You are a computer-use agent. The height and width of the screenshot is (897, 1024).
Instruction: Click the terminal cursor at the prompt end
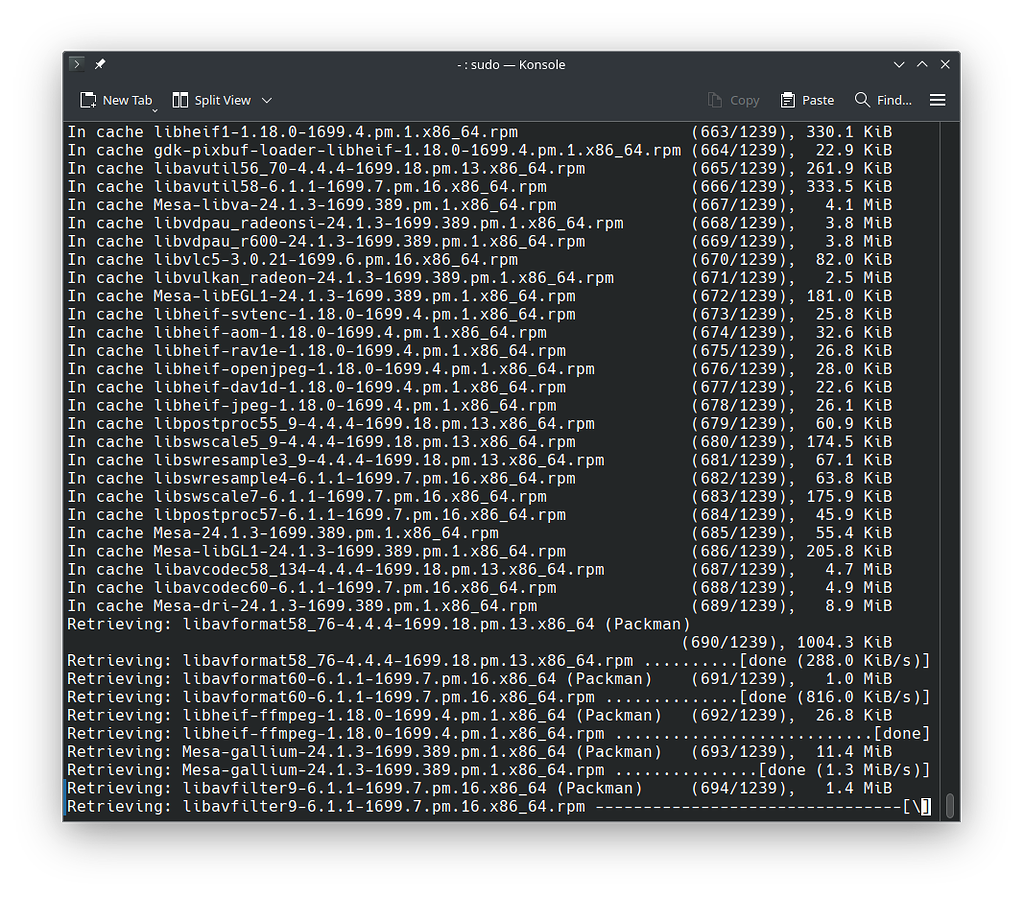click(x=926, y=807)
